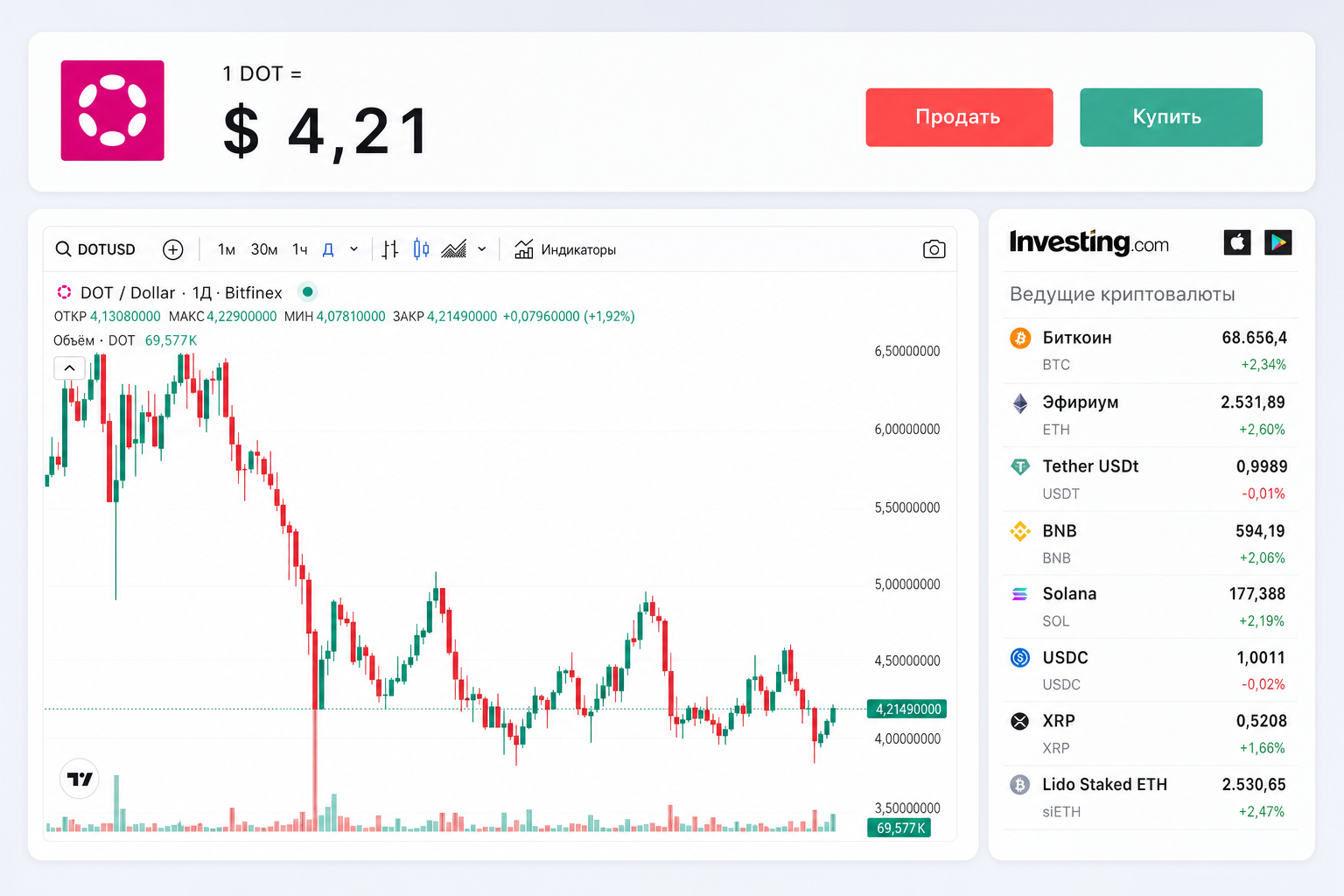Switch to the 30м timeframe
1344x896 pixels.
pos(264,249)
